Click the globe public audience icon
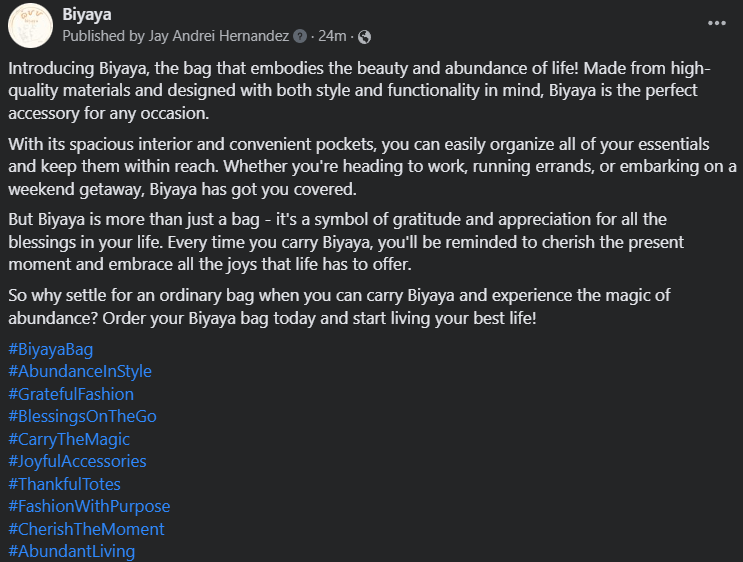Image resolution: width=743 pixels, height=562 pixels. (x=364, y=37)
